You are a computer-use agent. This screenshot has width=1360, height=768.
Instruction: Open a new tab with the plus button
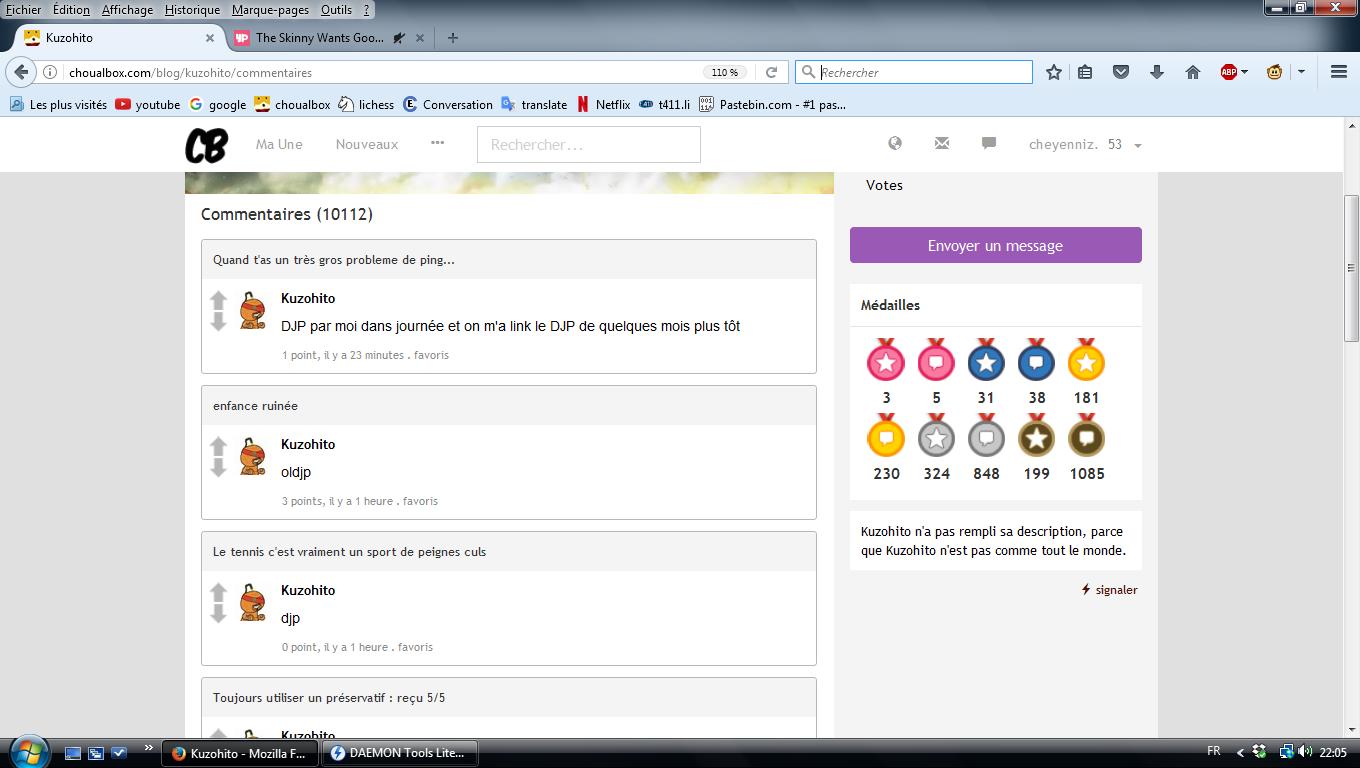(453, 38)
